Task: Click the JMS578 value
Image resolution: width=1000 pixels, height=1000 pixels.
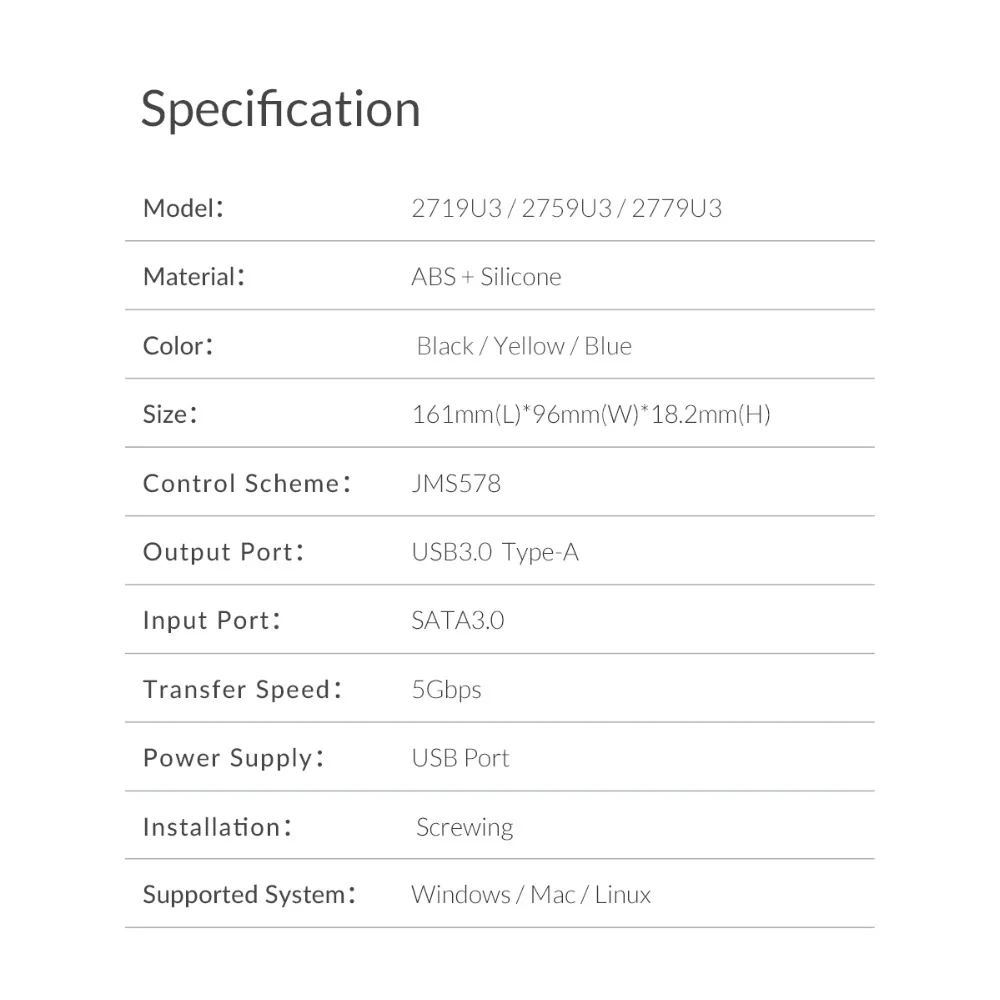Action: (456, 484)
